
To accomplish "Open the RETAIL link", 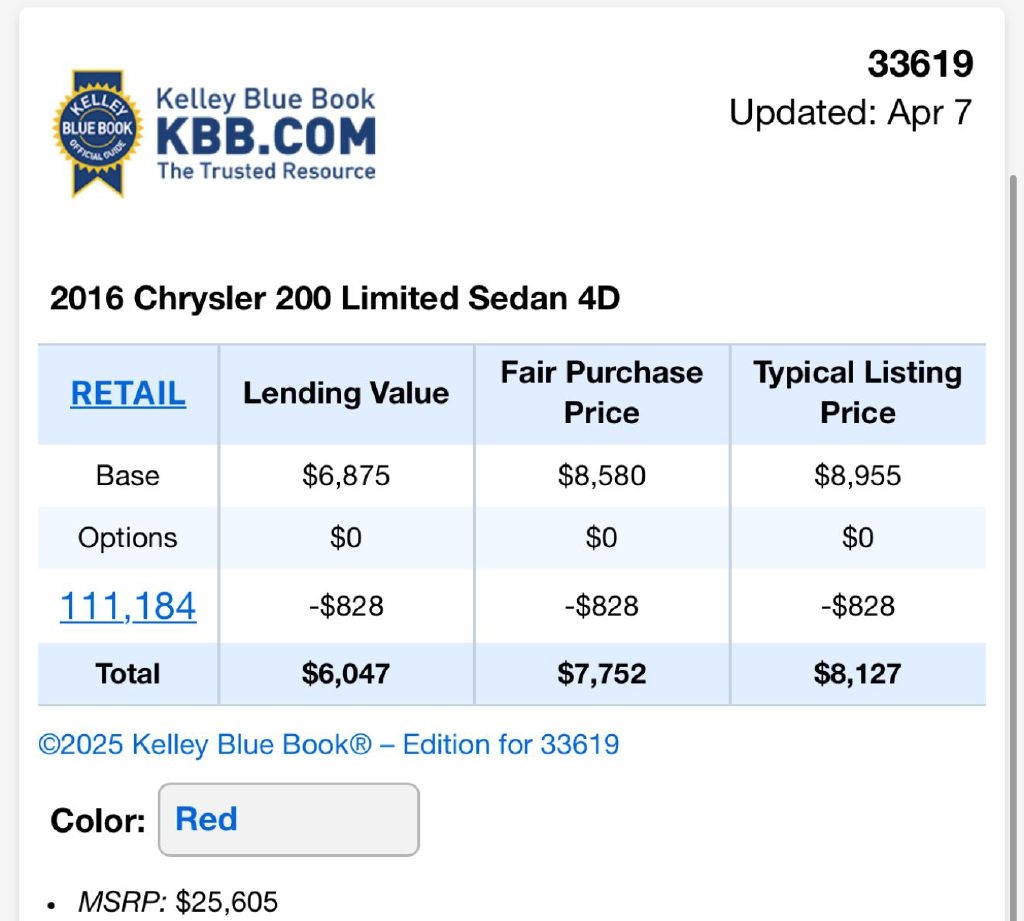I will point(128,394).
